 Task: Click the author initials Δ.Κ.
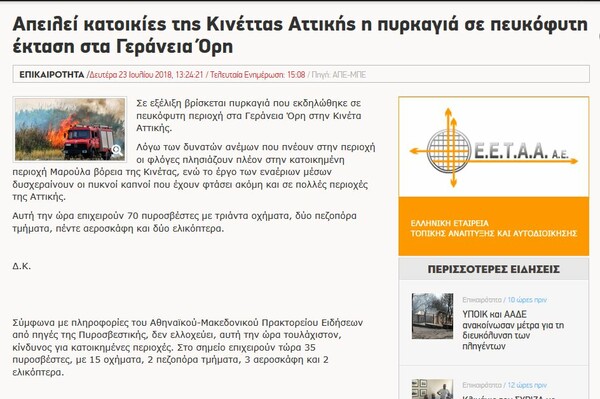click(x=21, y=266)
